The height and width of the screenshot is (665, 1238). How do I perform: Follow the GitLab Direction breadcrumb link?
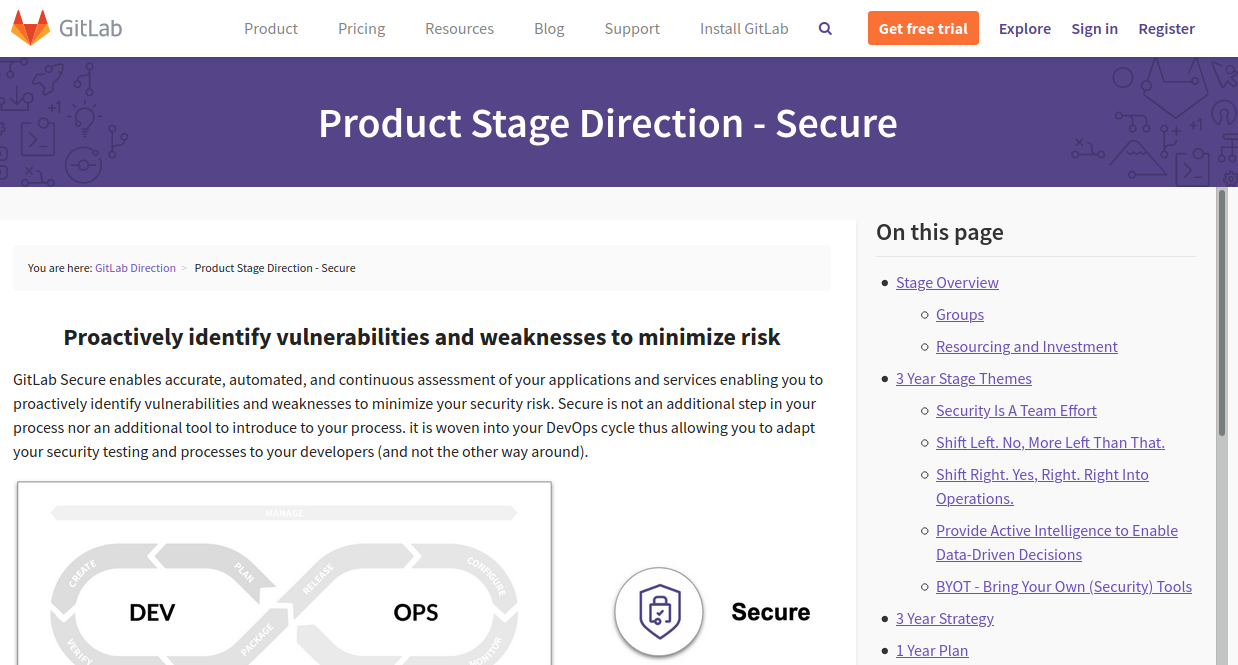pyautogui.click(x=135, y=268)
